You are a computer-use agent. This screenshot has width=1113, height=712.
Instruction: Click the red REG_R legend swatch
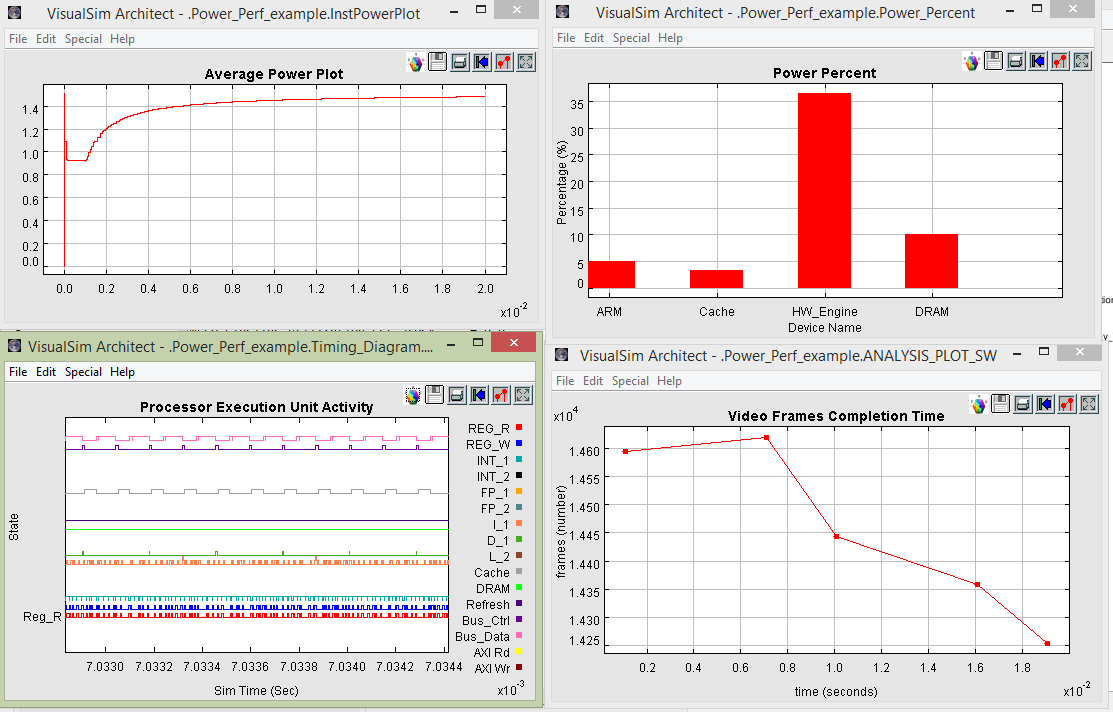520,428
